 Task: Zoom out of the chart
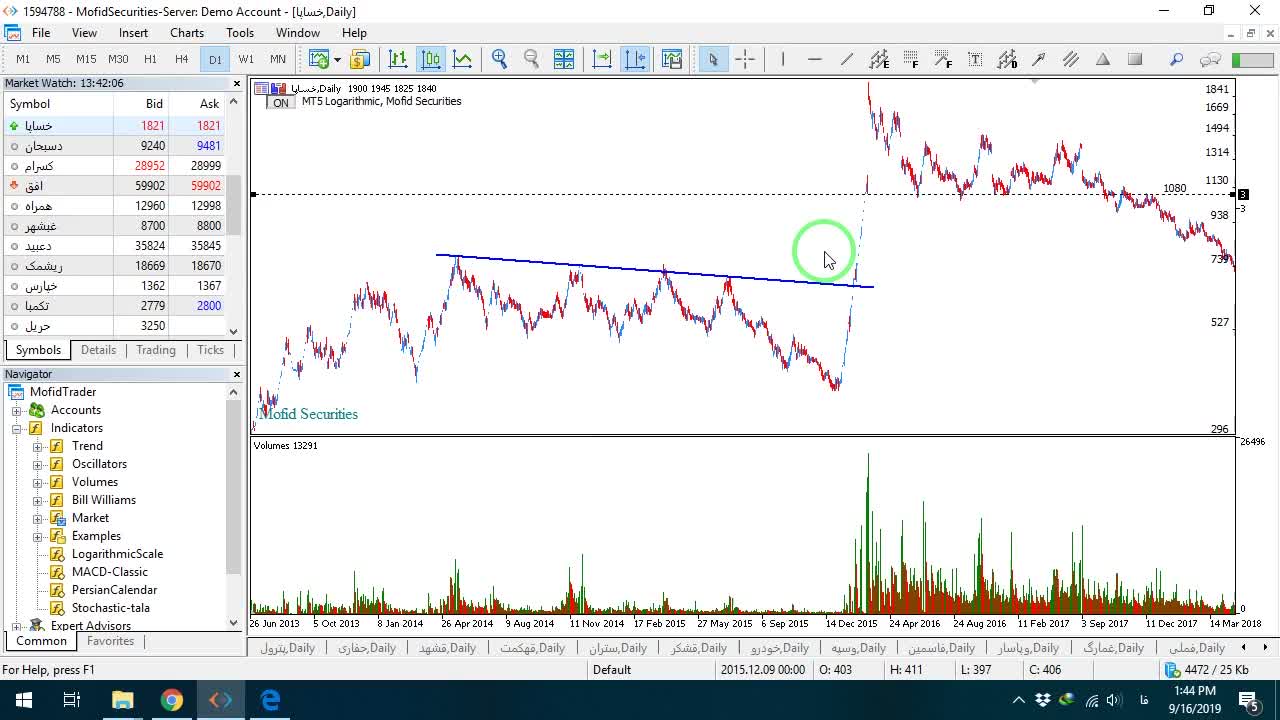(531, 59)
